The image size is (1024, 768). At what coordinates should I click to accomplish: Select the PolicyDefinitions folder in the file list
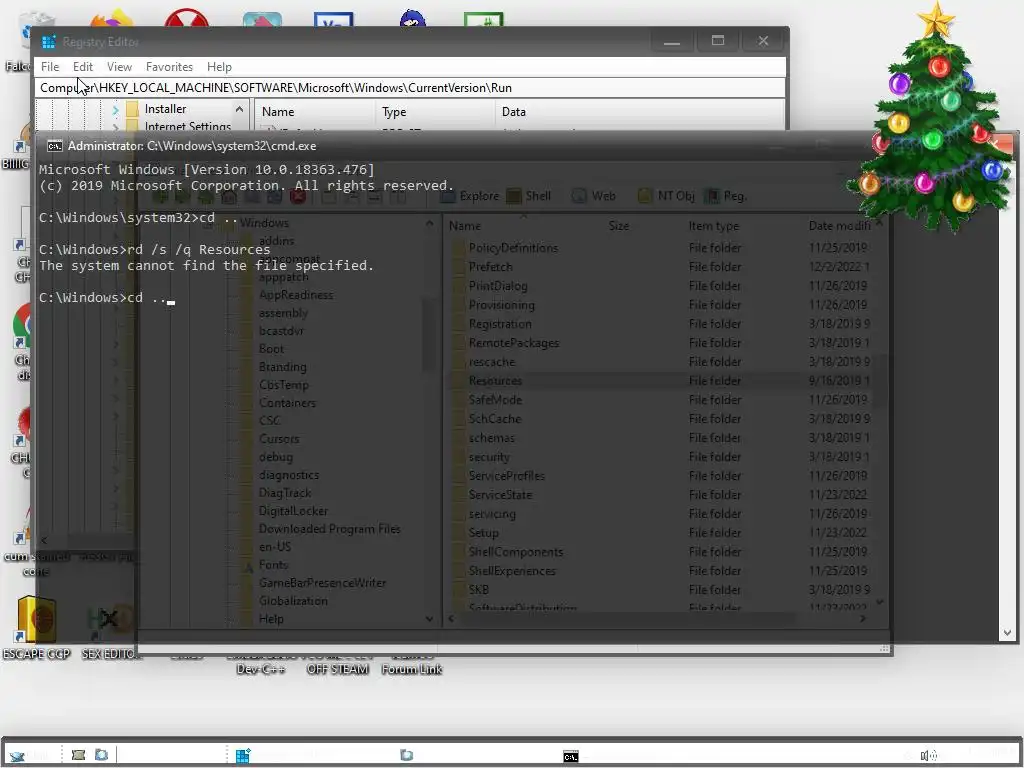click(513, 248)
